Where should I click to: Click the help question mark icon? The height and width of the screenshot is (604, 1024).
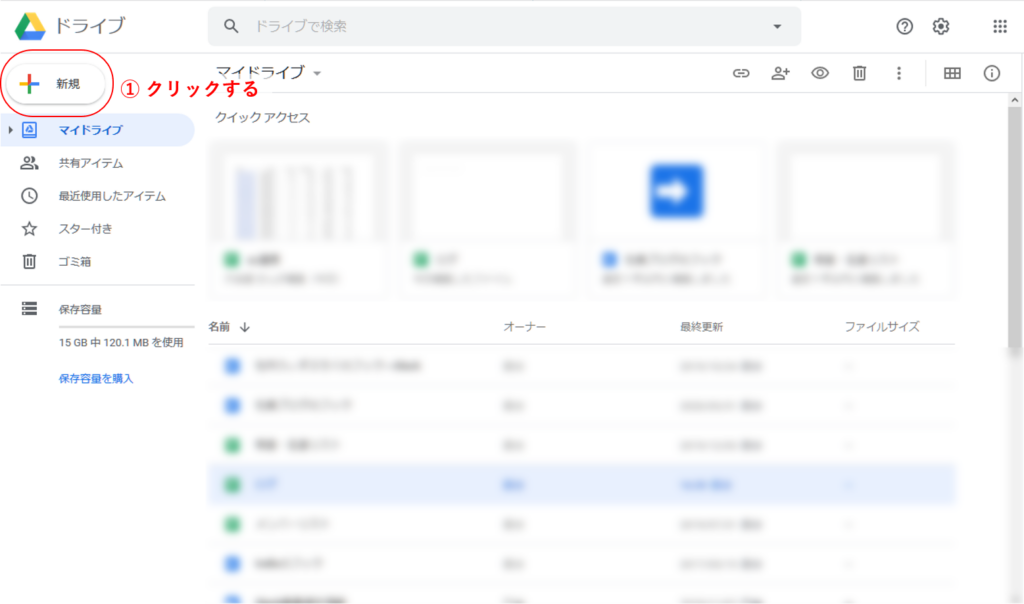pos(904,27)
